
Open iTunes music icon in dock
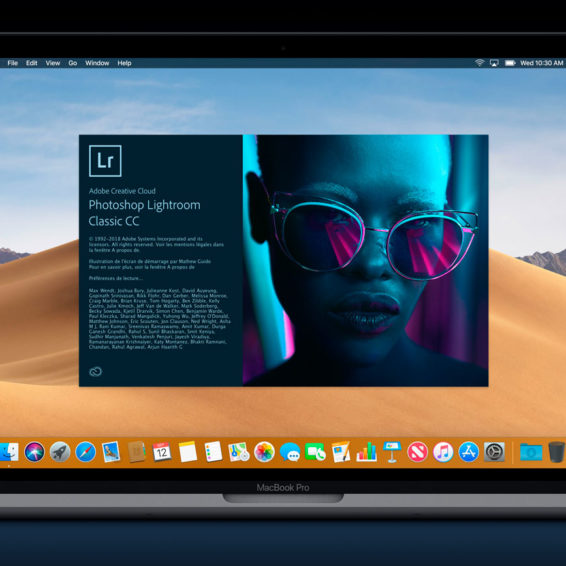443,452
